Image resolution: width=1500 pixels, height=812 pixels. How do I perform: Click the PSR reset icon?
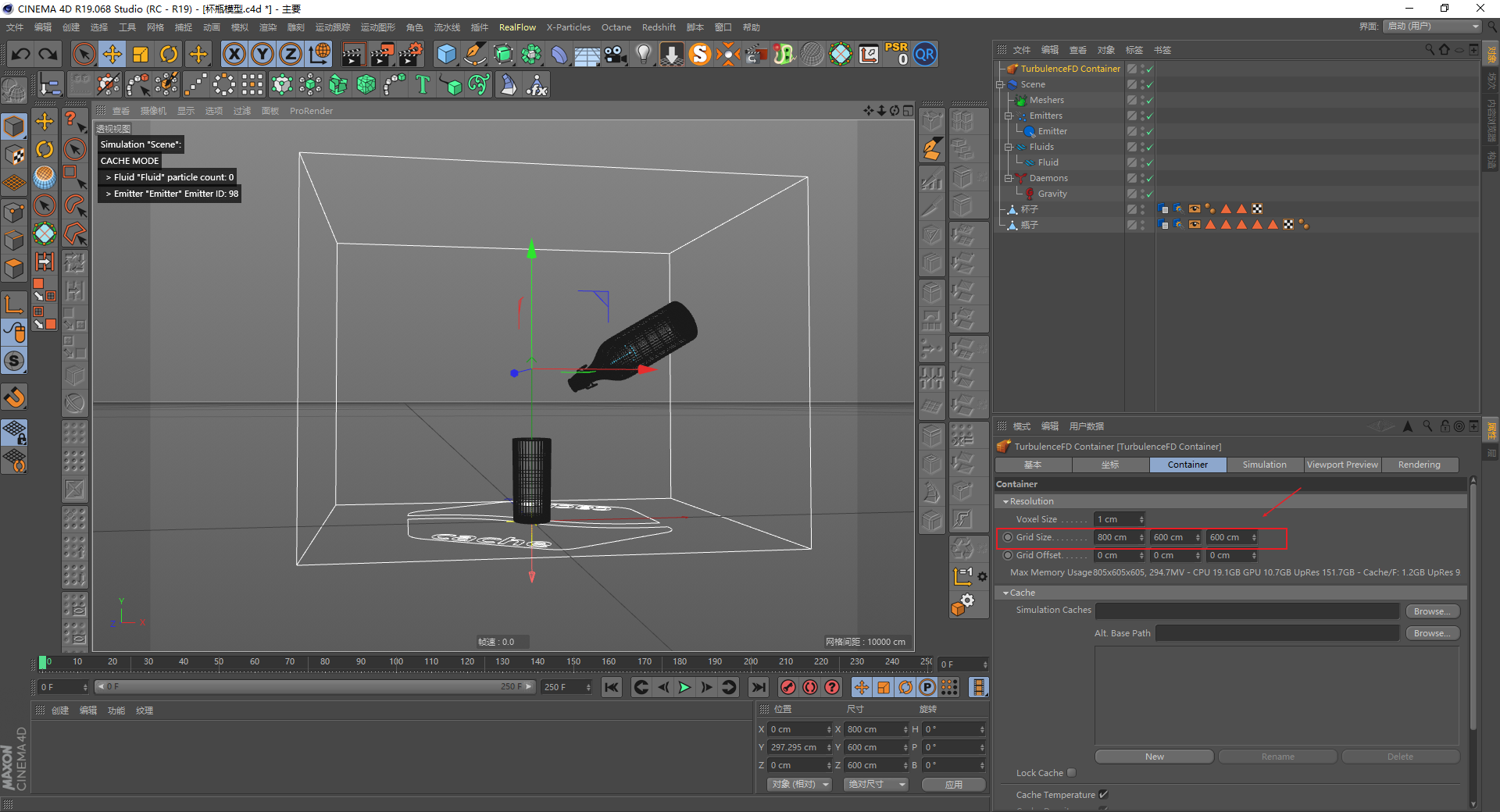[896, 54]
